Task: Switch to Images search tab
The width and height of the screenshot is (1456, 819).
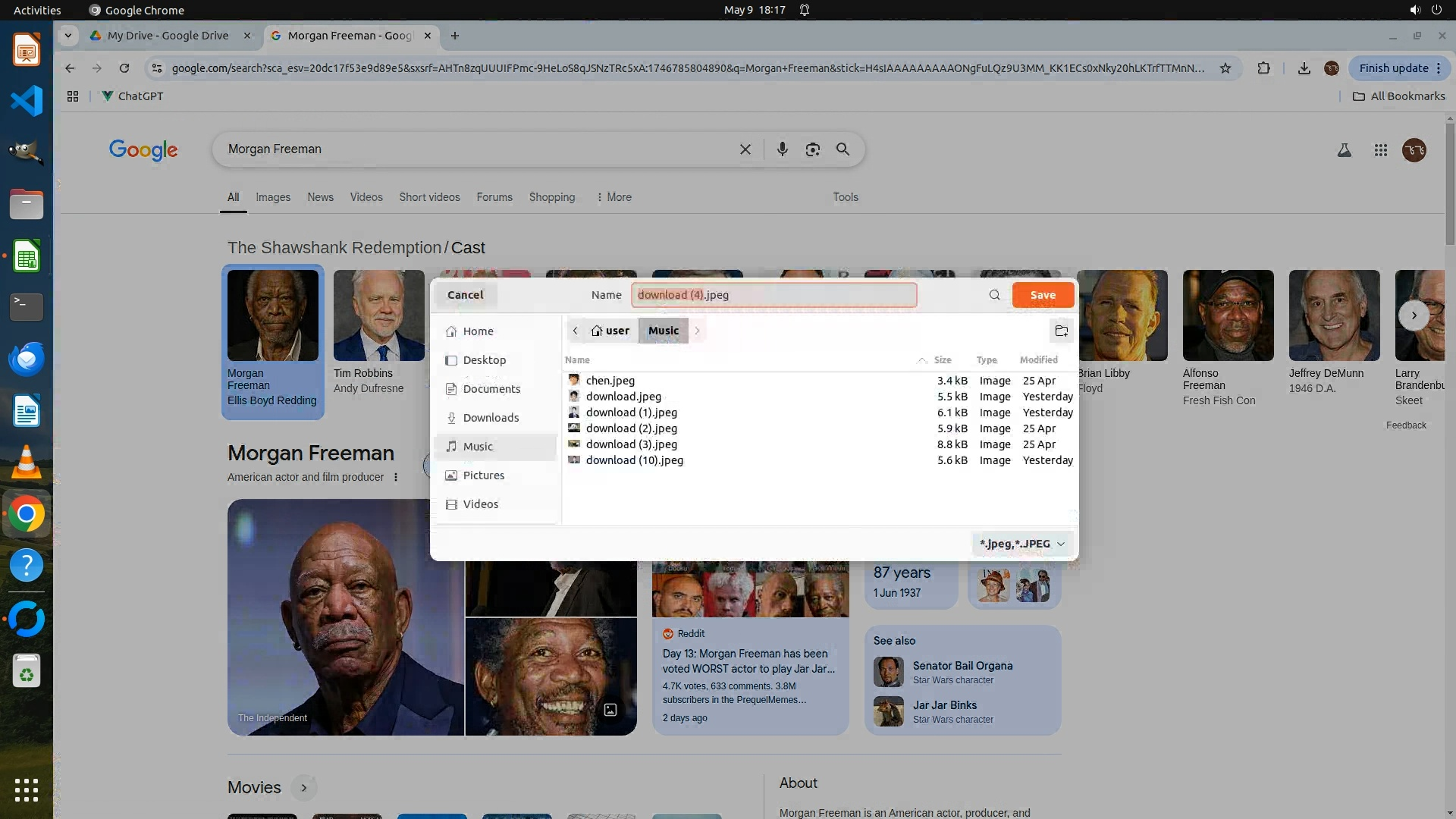Action: [272, 197]
